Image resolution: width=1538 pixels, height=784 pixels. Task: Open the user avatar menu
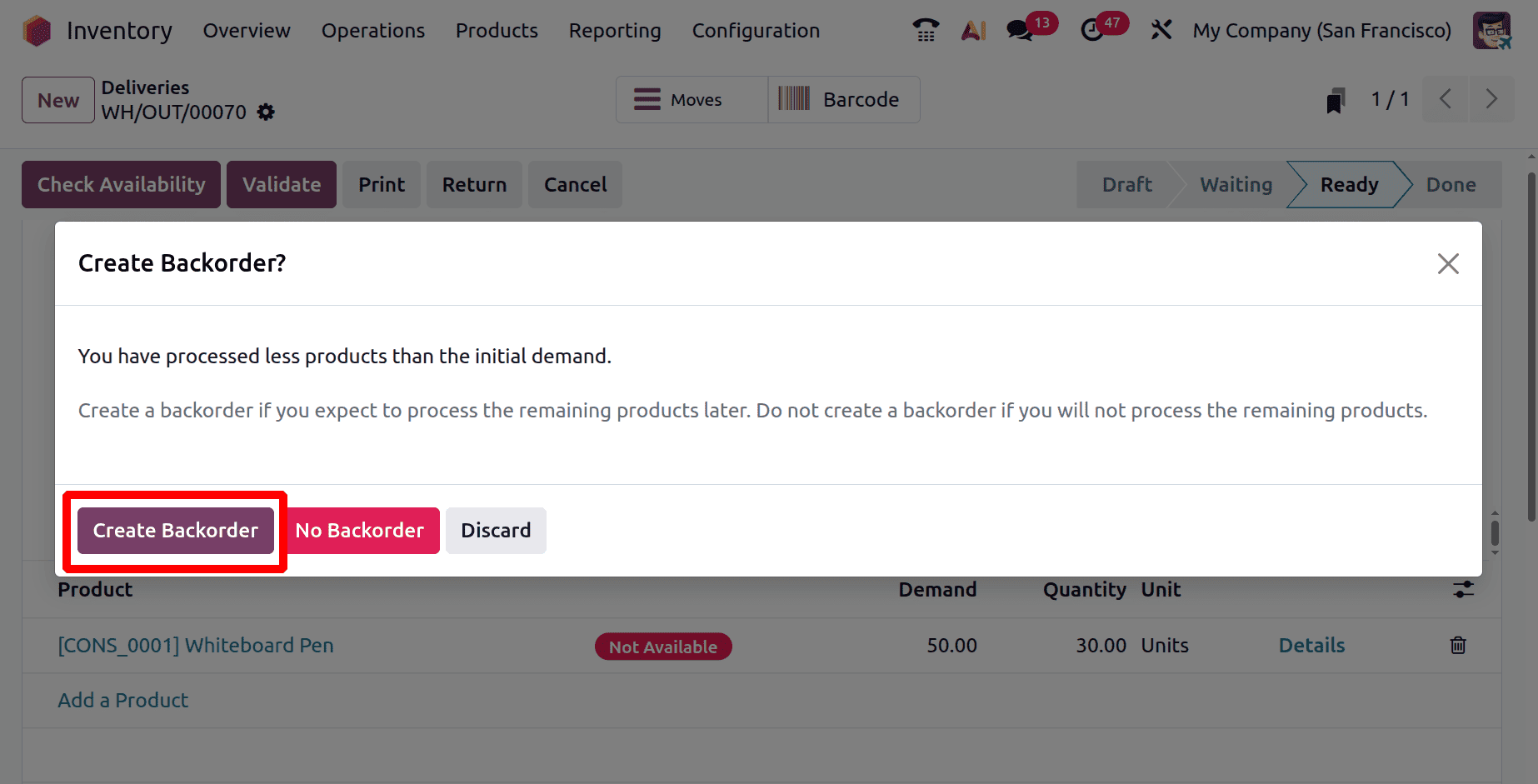click(x=1491, y=31)
